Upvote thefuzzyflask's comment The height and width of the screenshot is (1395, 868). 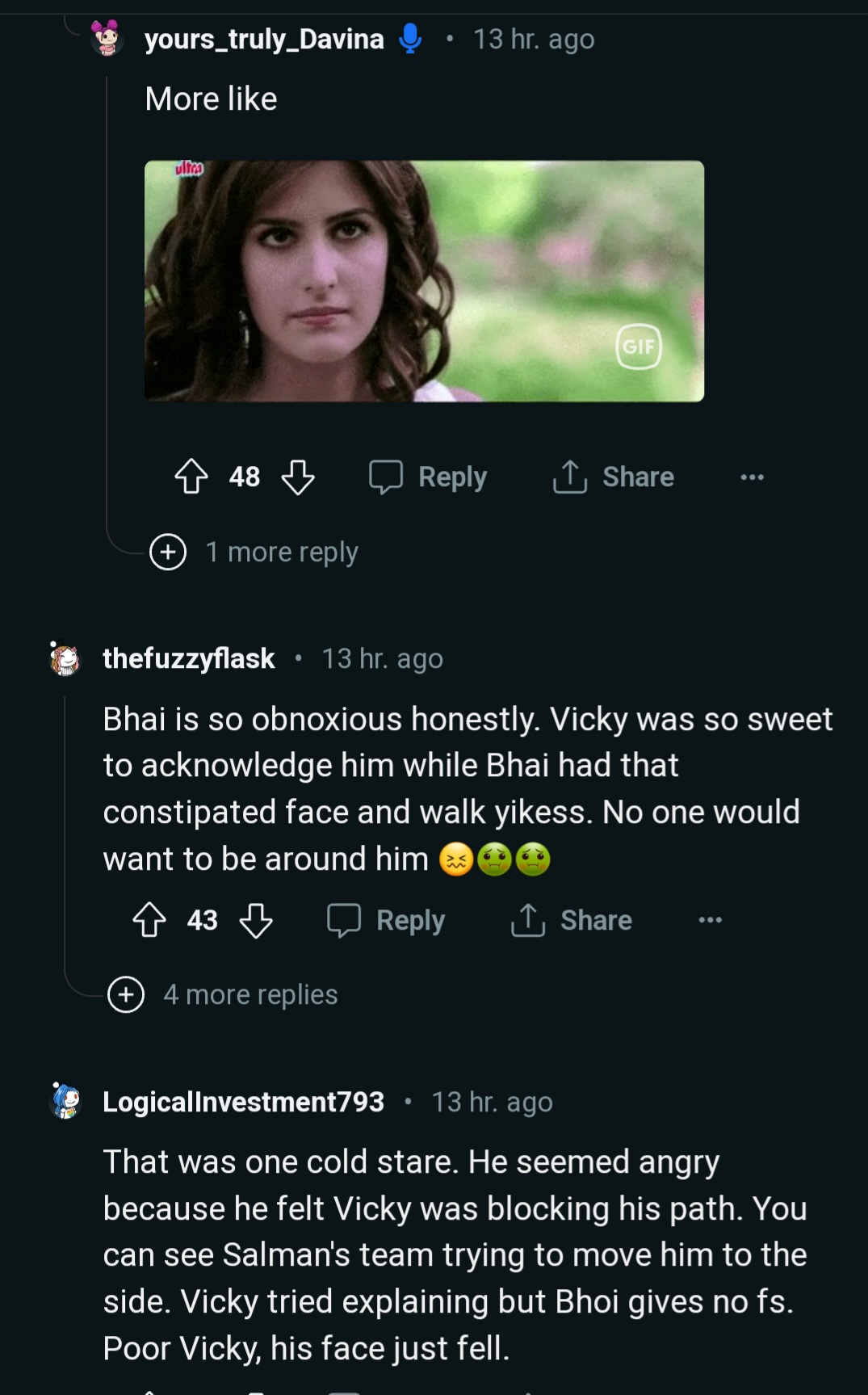(x=149, y=920)
